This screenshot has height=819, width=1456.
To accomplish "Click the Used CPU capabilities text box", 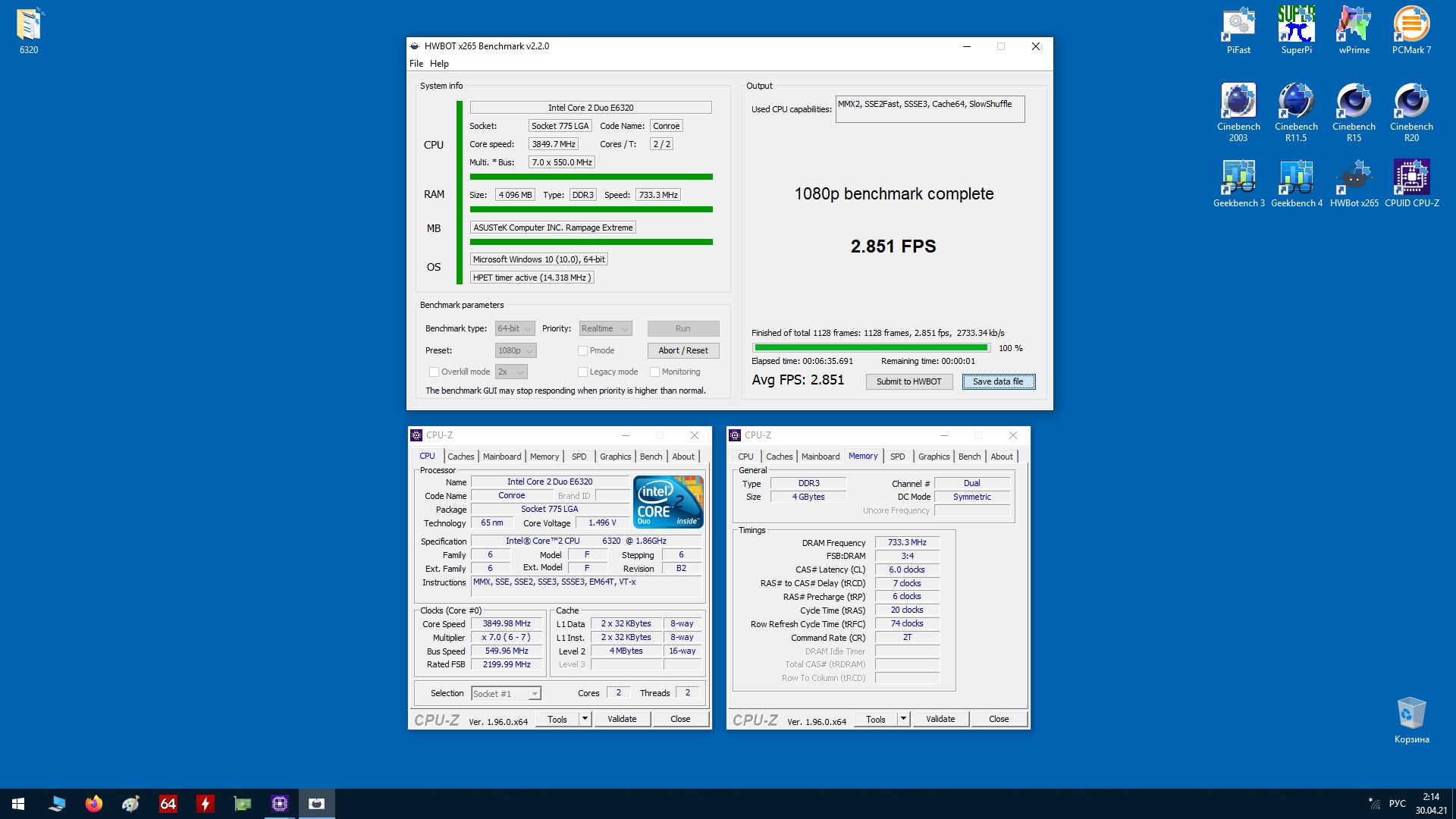I will tap(930, 109).
